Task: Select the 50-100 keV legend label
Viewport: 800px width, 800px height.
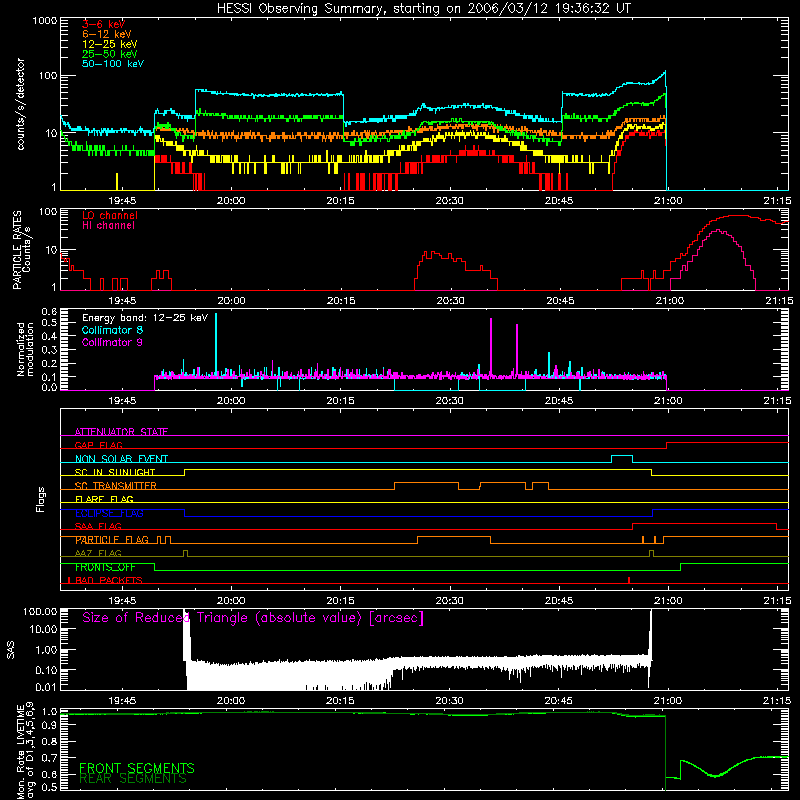Action: point(113,64)
